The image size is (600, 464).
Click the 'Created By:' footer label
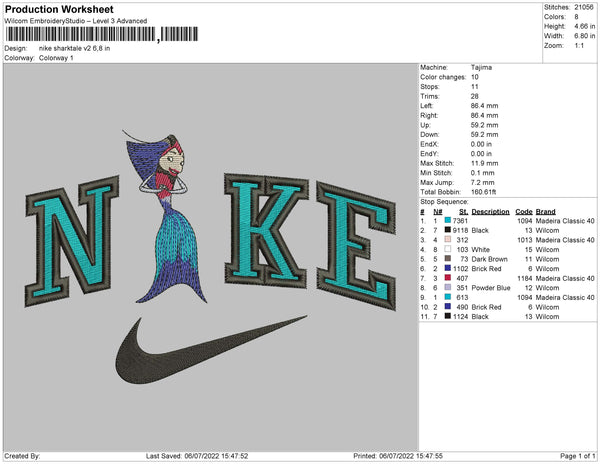[x=22, y=456]
